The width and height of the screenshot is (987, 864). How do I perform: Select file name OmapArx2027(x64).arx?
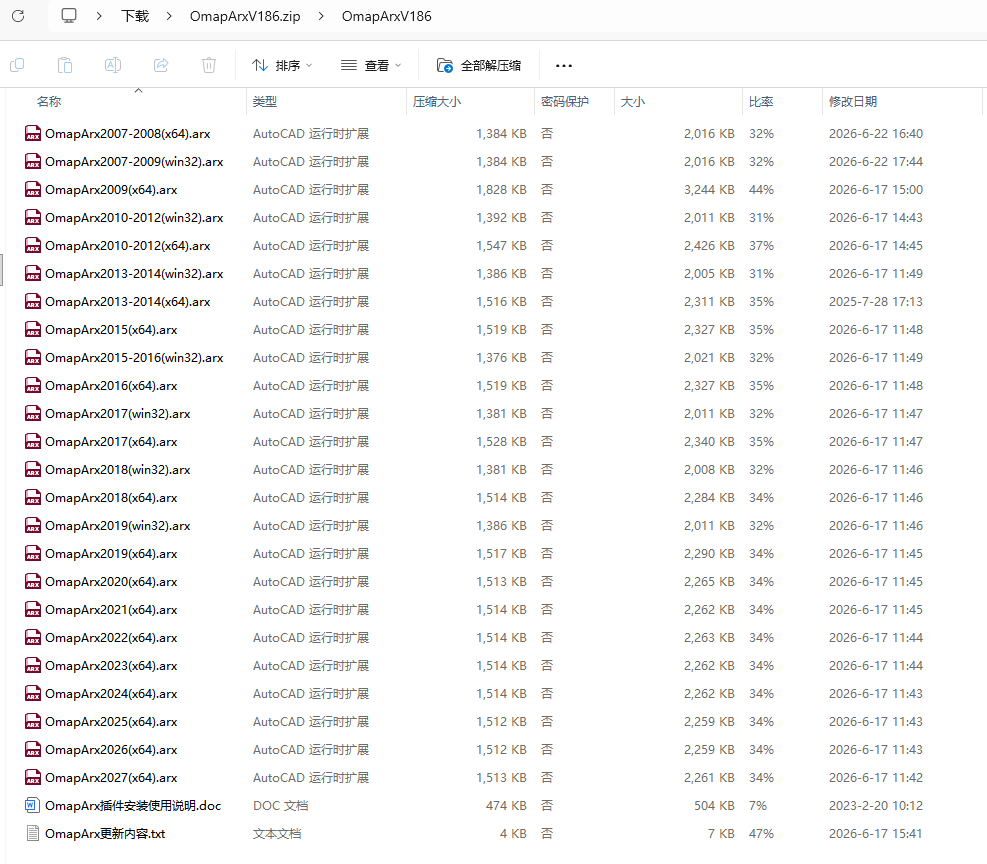tap(111, 778)
